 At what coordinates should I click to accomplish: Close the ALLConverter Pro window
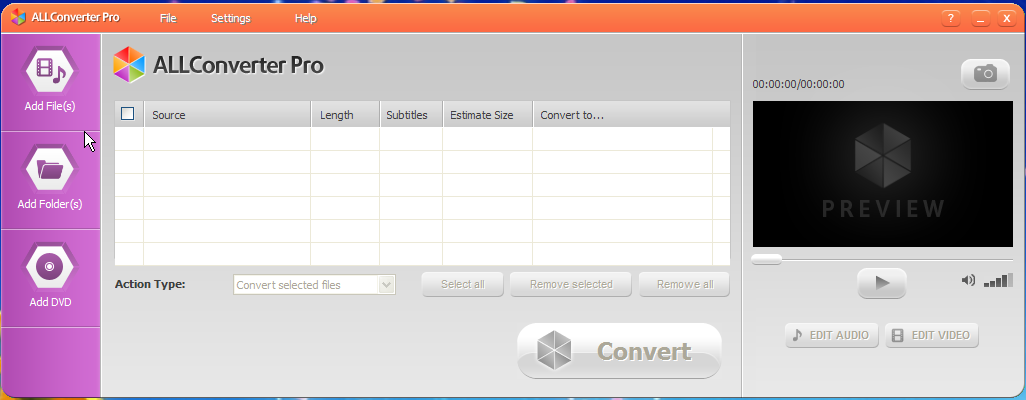click(x=1006, y=18)
